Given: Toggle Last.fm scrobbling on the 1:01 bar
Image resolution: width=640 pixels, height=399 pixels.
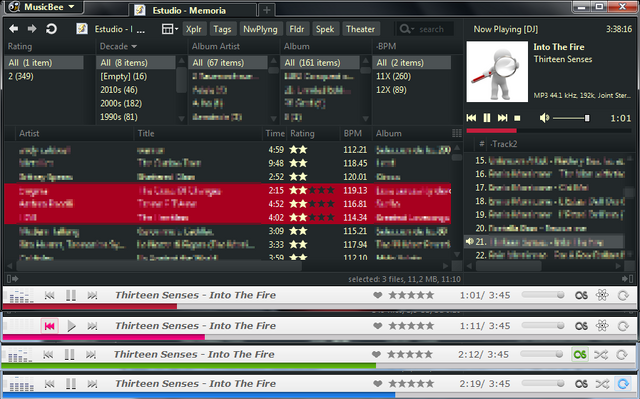Looking at the screenshot, I should (581, 295).
